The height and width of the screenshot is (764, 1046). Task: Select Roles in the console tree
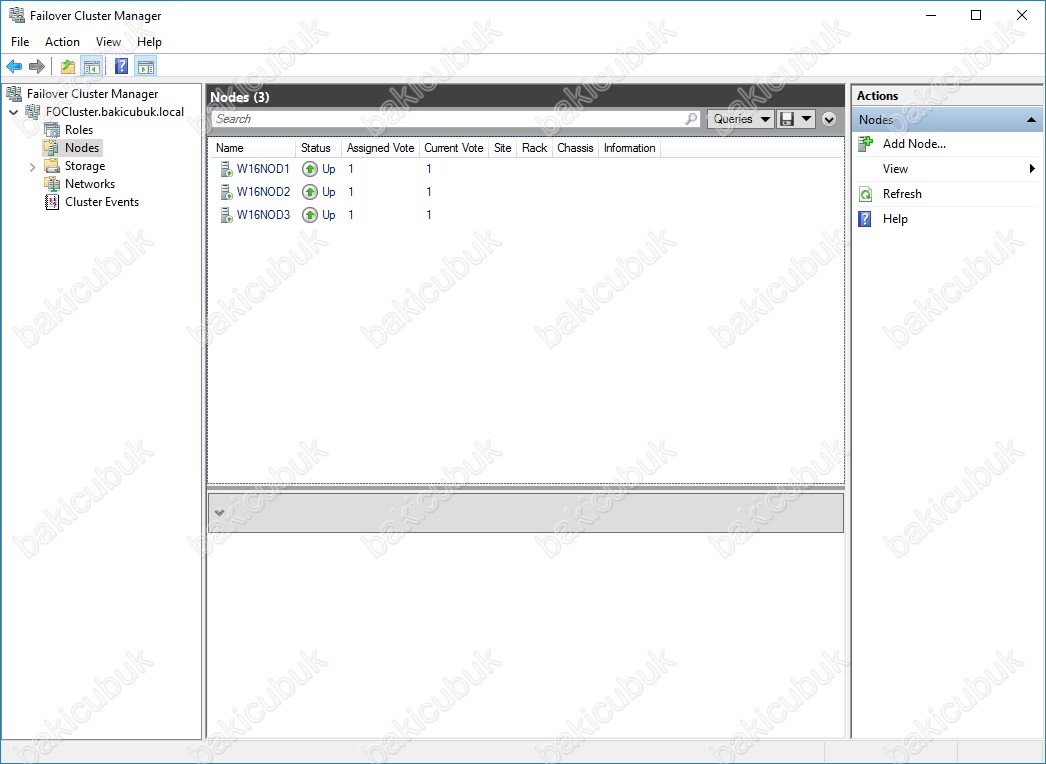(x=79, y=129)
